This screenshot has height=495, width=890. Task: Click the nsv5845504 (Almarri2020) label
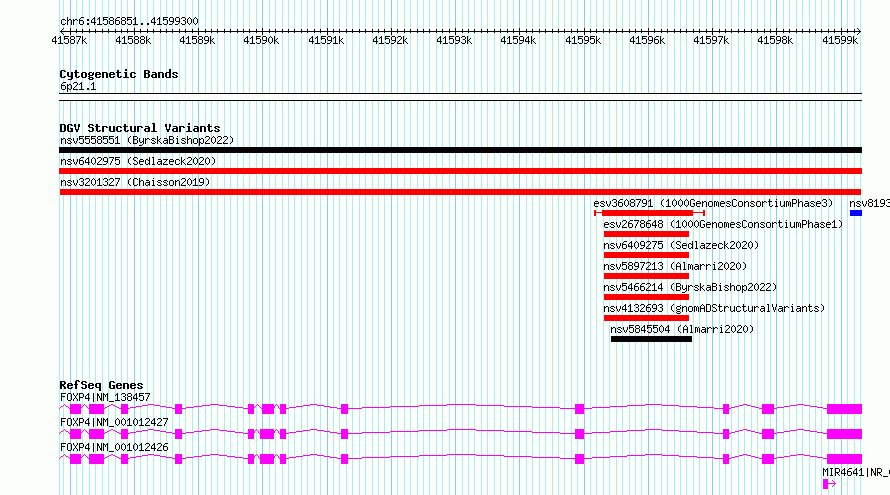(682, 329)
